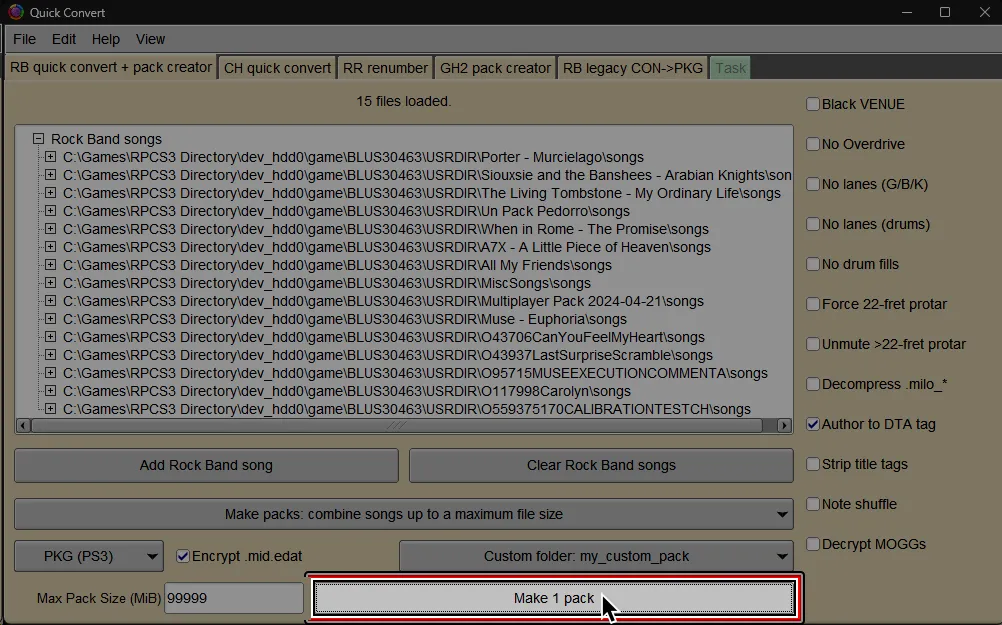Click the Add Rock Band song button
Viewport: 1002px width, 625px height.
[x=206, y=465]
